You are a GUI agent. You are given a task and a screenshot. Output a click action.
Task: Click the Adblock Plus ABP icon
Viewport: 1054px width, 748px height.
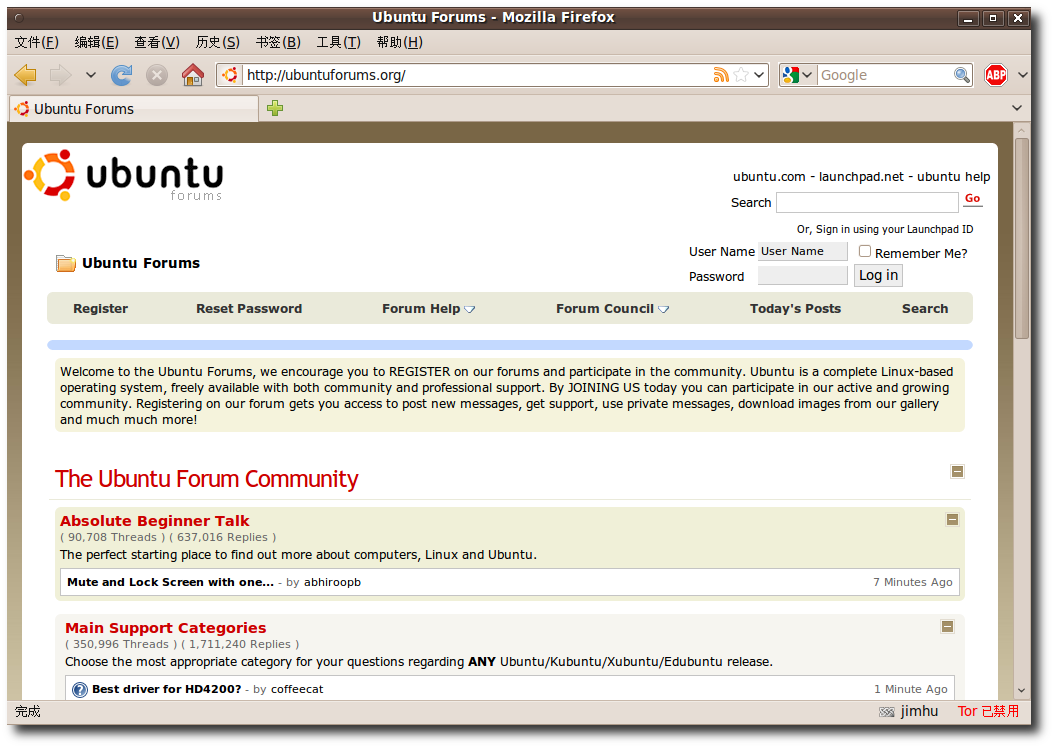pyautogui.click(x=996, y=75)
